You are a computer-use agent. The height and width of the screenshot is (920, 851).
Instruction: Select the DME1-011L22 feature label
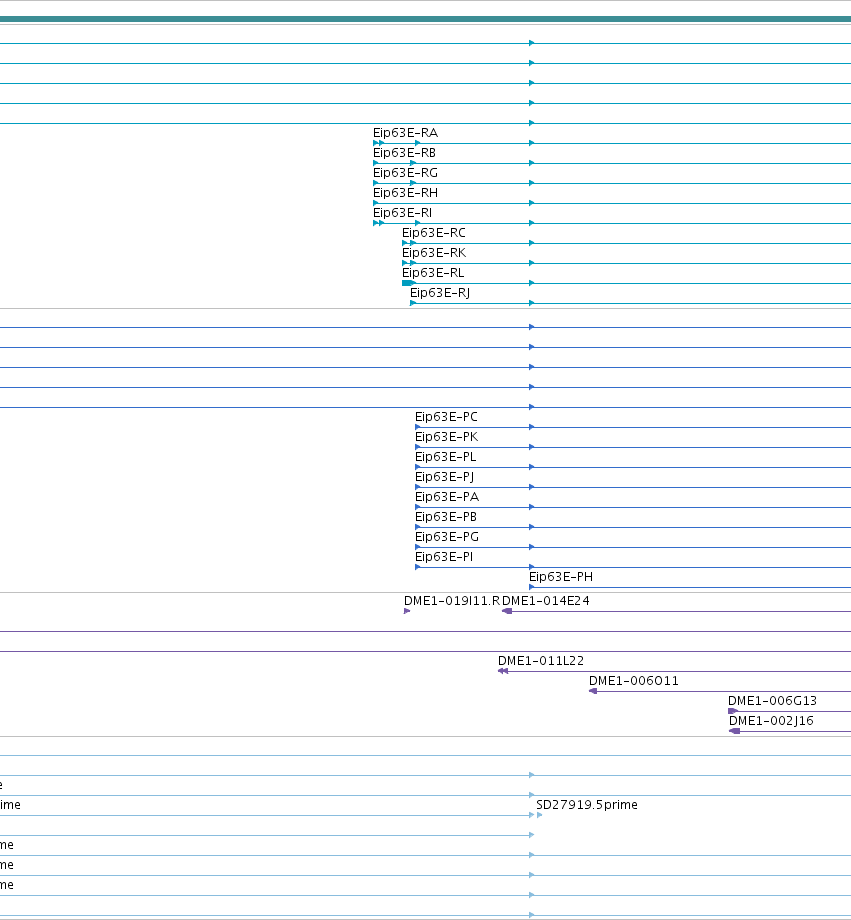click(541, 661)
